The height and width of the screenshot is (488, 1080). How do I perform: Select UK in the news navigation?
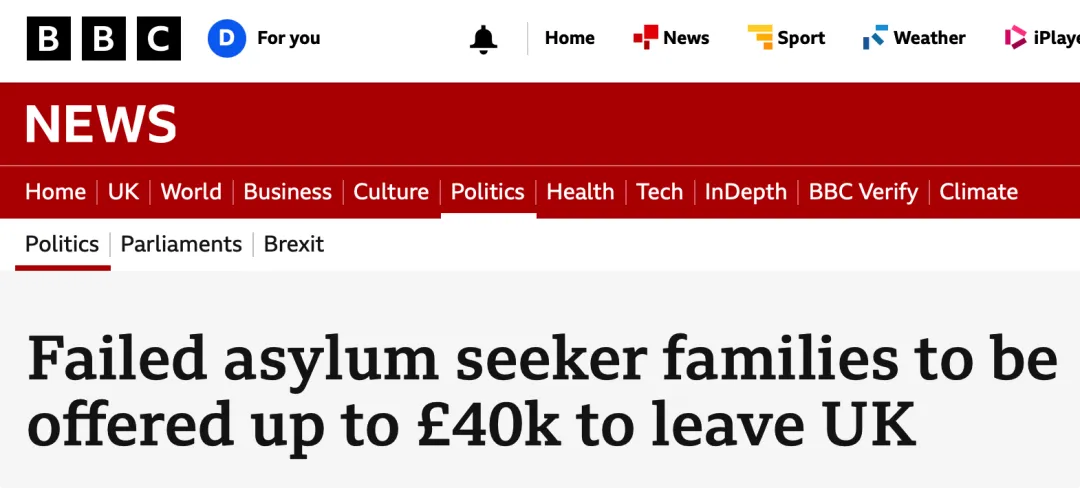[x=123, y=192]
